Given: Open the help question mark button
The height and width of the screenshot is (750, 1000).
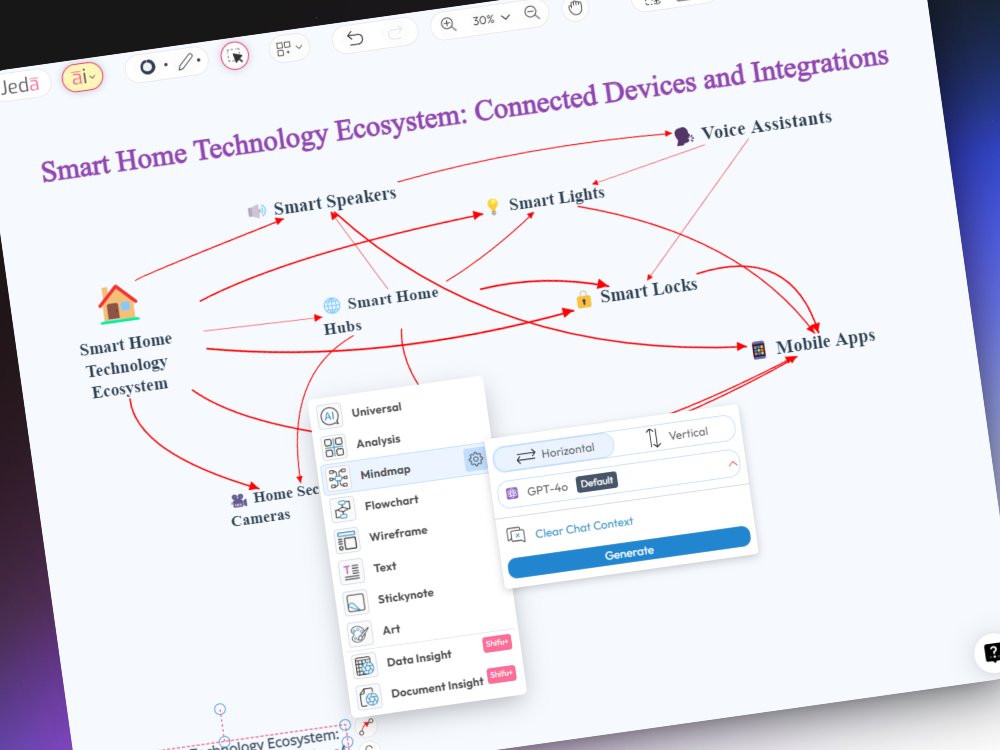Looking at the screenshot, I should pyautogui.click(x=990, y=652).
